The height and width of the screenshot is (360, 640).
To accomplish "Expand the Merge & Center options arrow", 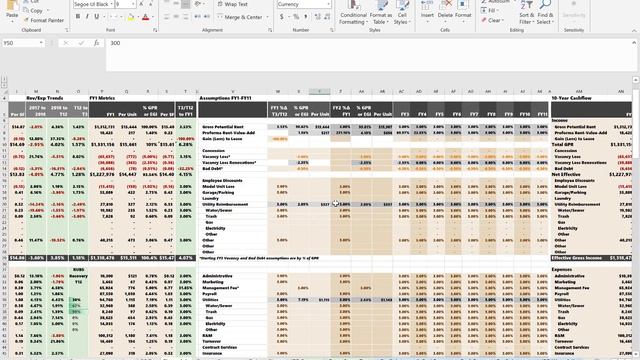I will pyautogui.click(x=267, y=17).
